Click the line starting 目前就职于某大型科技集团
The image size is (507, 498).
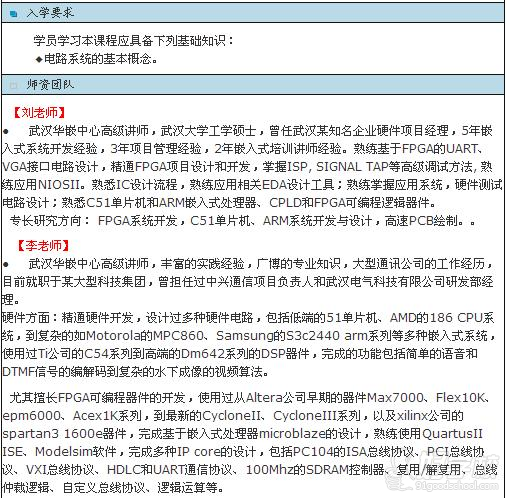point(248,282)
